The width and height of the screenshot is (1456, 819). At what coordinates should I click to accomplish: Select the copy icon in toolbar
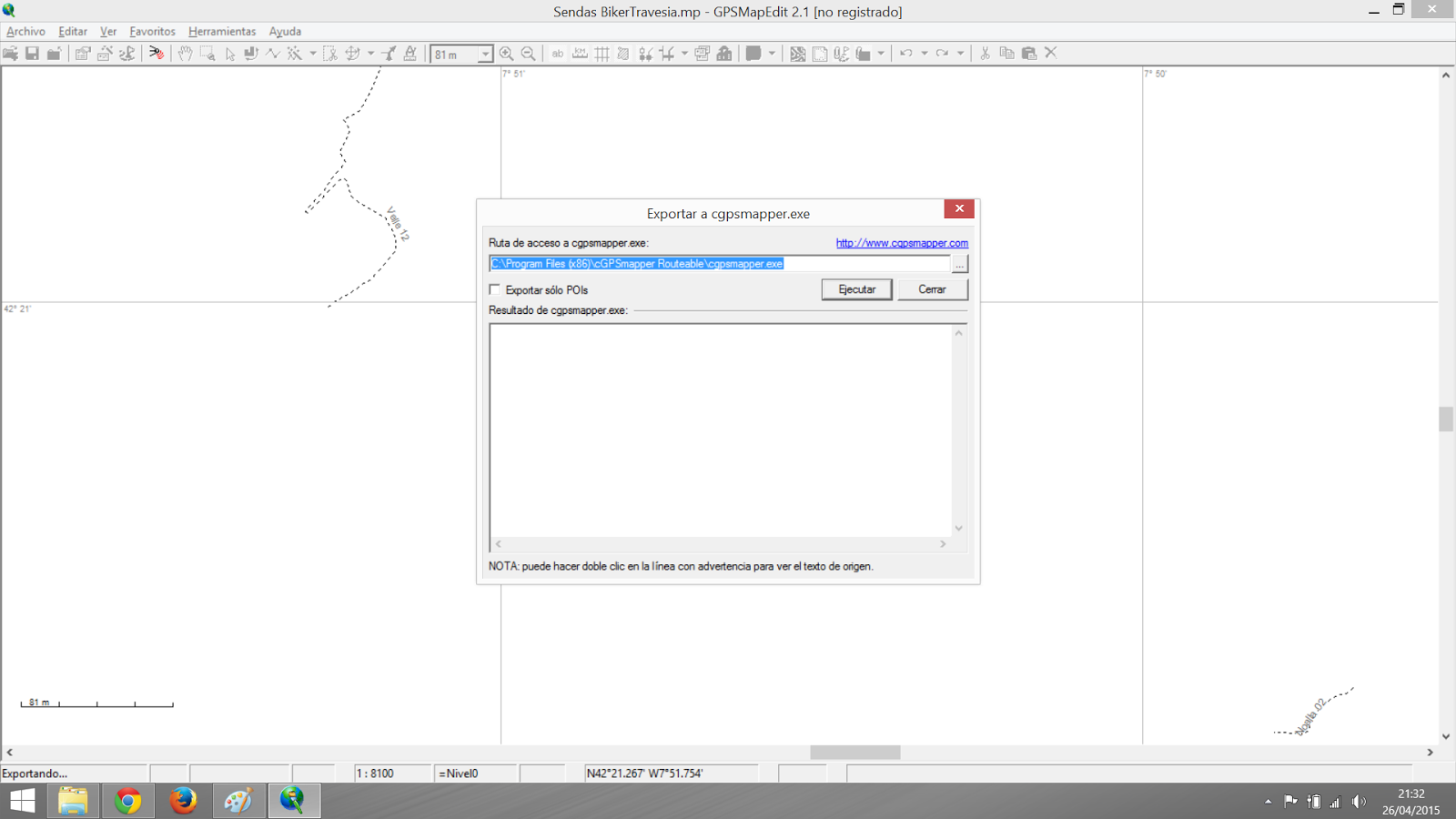(1006, 53)
